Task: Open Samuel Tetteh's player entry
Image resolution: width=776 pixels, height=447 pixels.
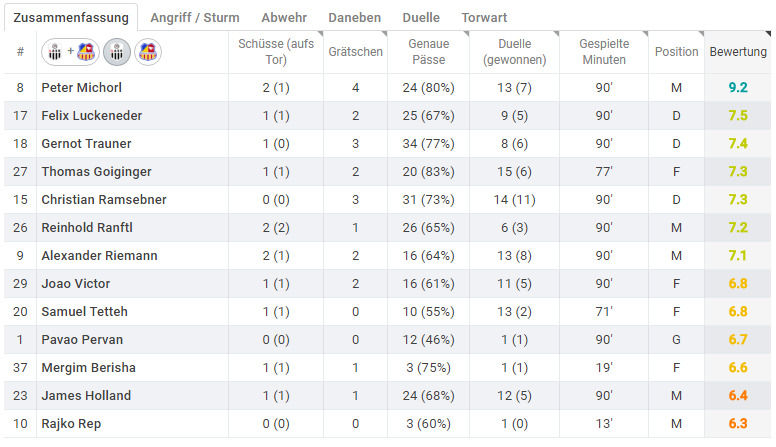Action: (x=85, y=312)
